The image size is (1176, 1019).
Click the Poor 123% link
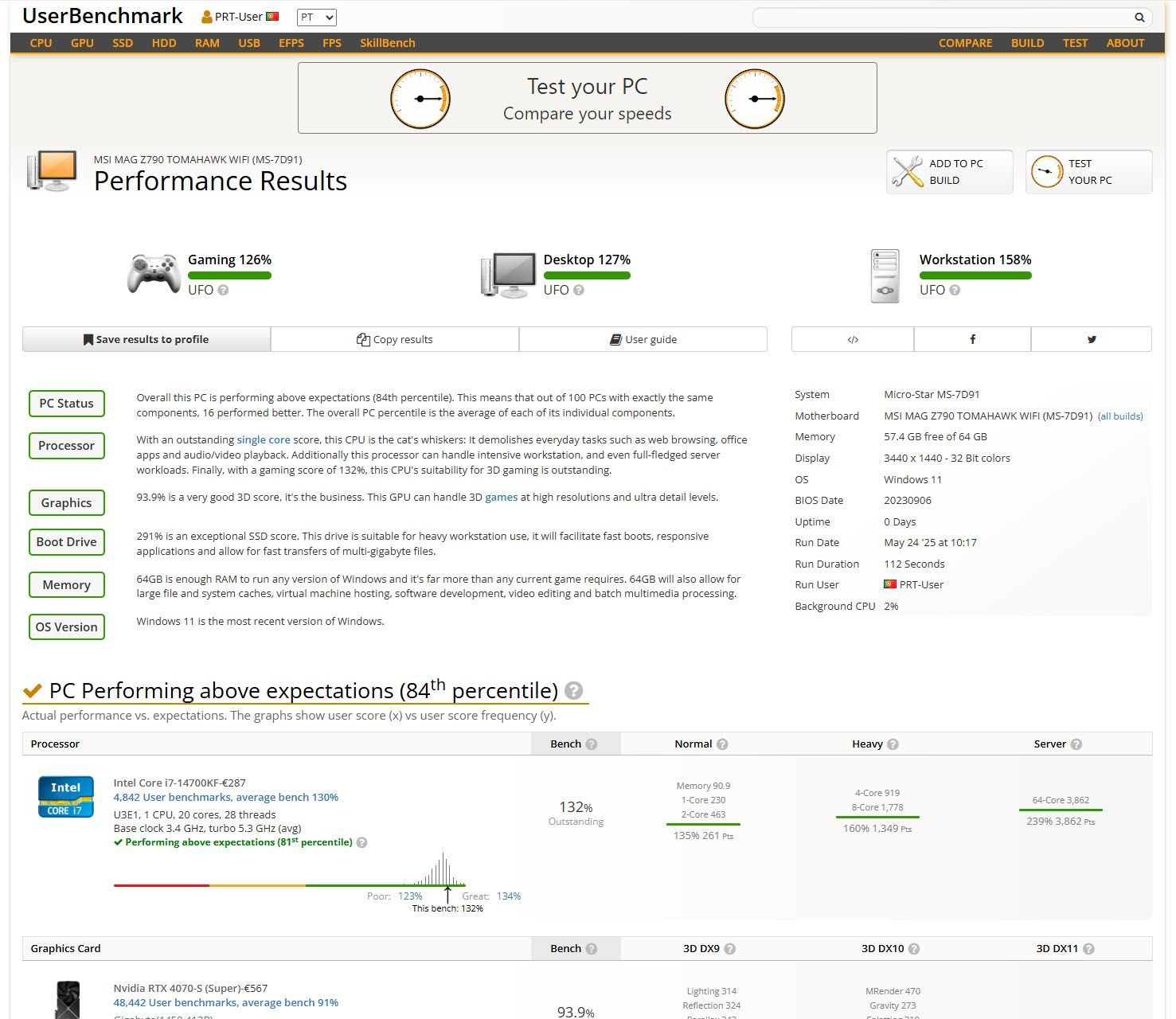tap(410, 896)
